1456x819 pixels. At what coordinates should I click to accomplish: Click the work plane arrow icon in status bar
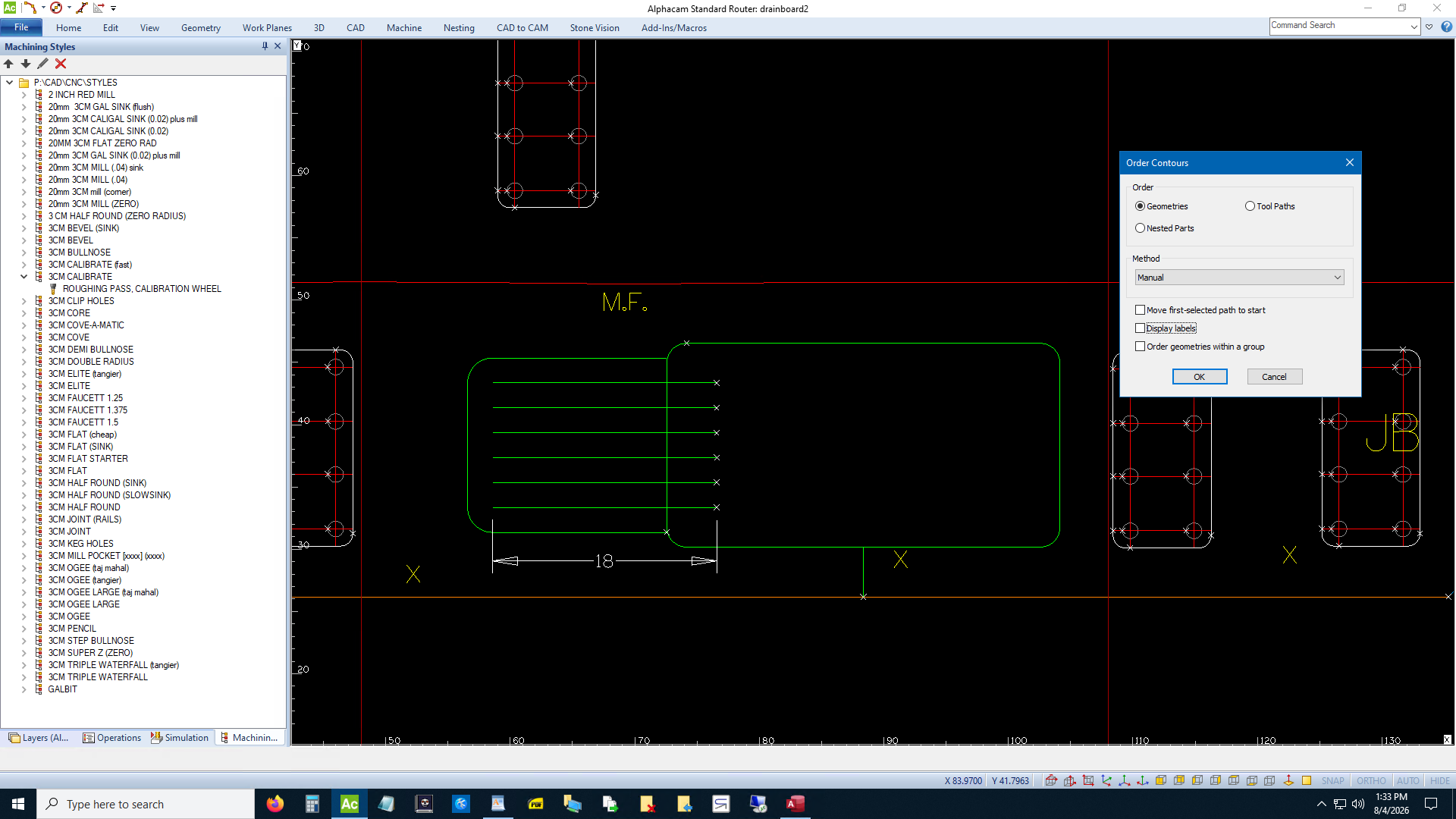pos(1288,780)
